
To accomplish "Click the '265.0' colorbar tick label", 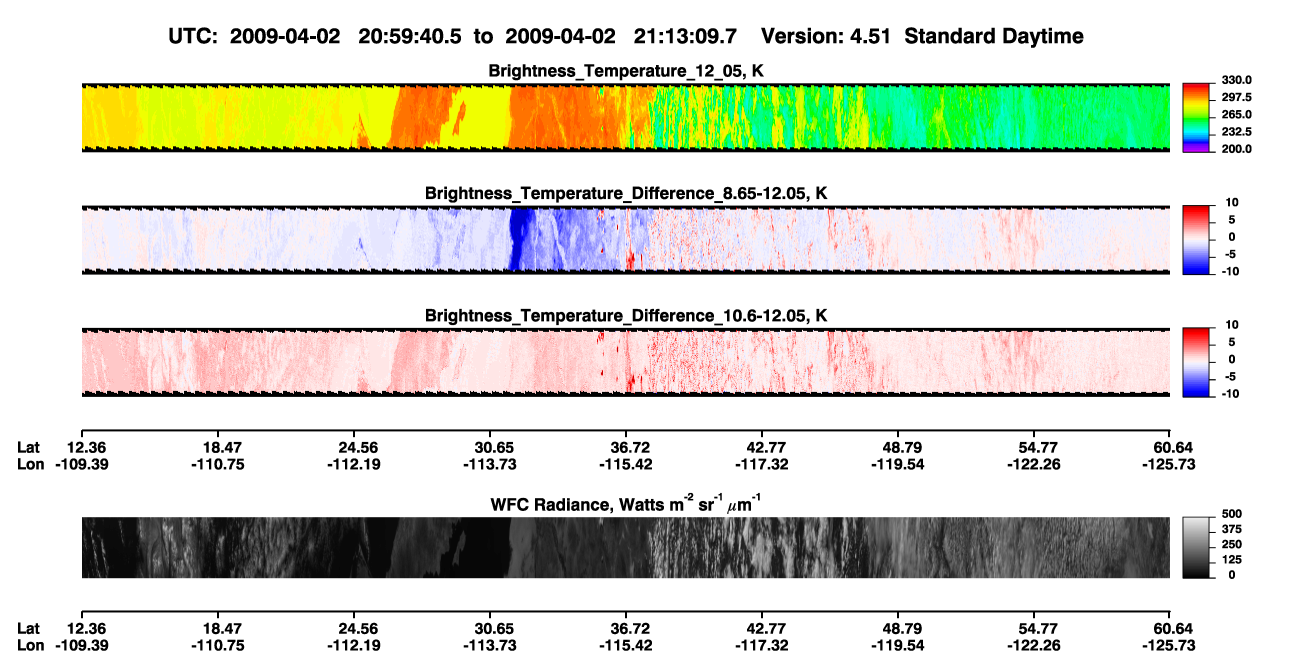I will point(1237,114).
